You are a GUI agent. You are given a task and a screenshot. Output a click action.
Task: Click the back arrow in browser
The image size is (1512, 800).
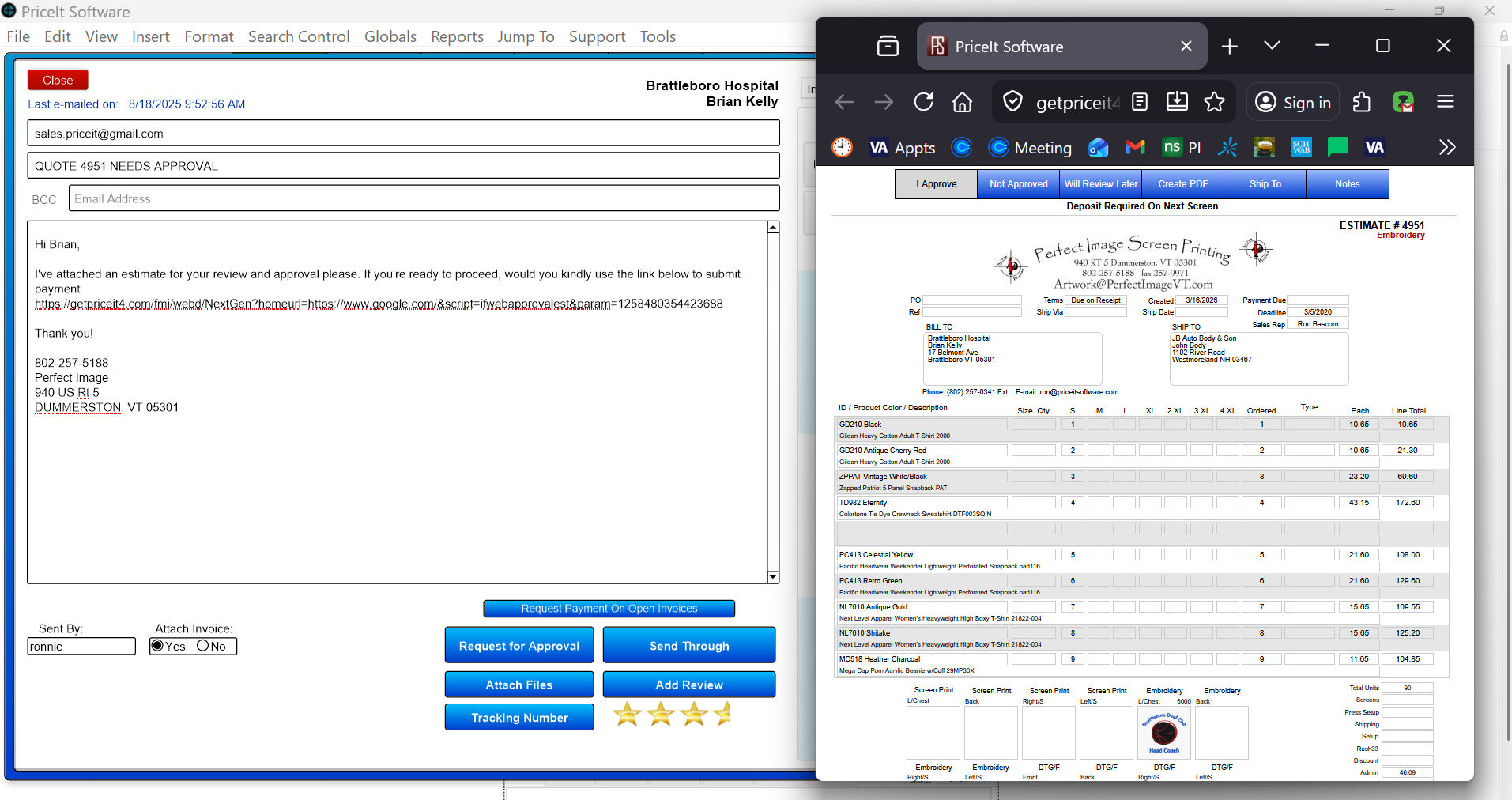pos(845,102)
